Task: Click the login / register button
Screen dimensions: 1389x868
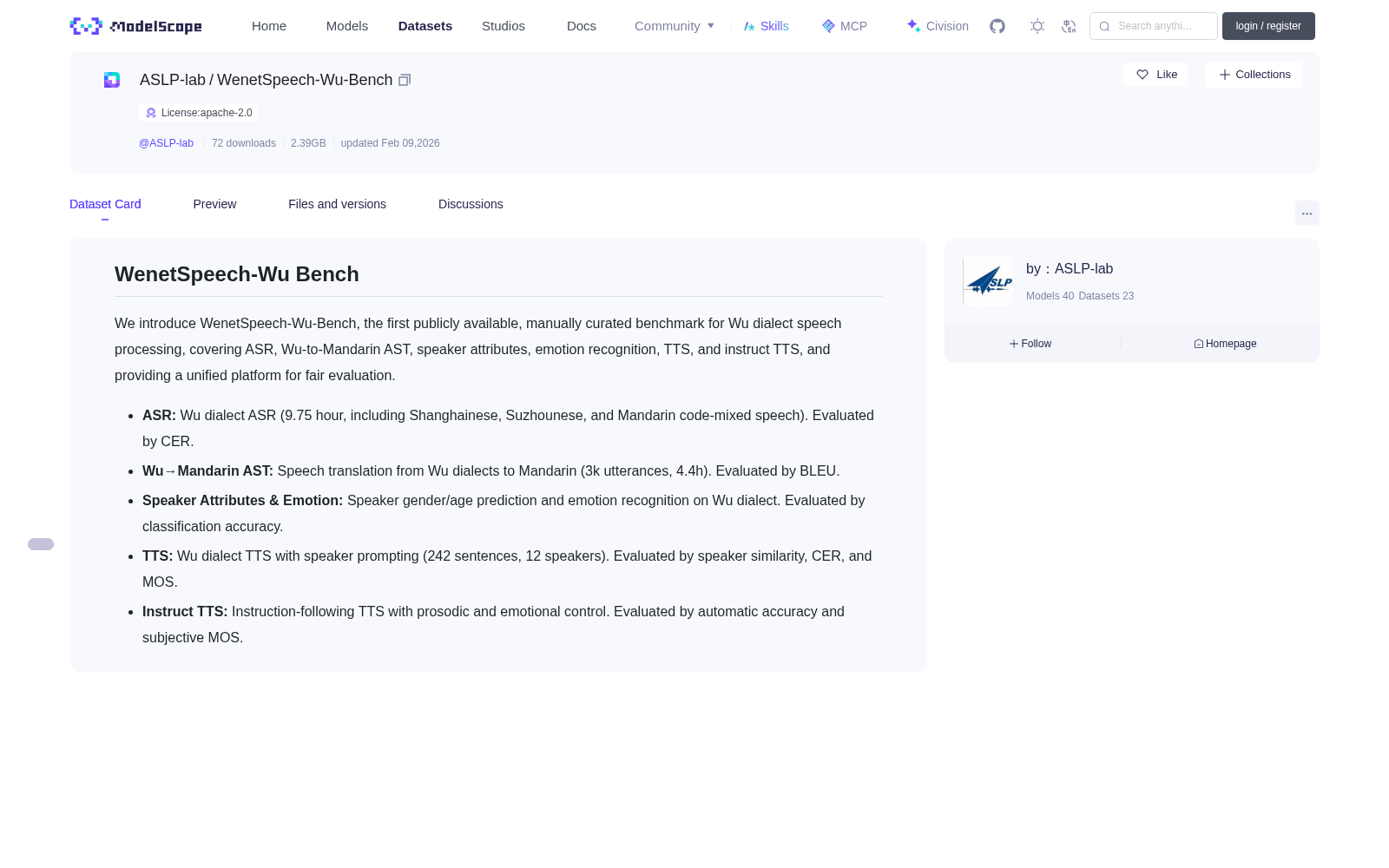Action: (1268, 26)
